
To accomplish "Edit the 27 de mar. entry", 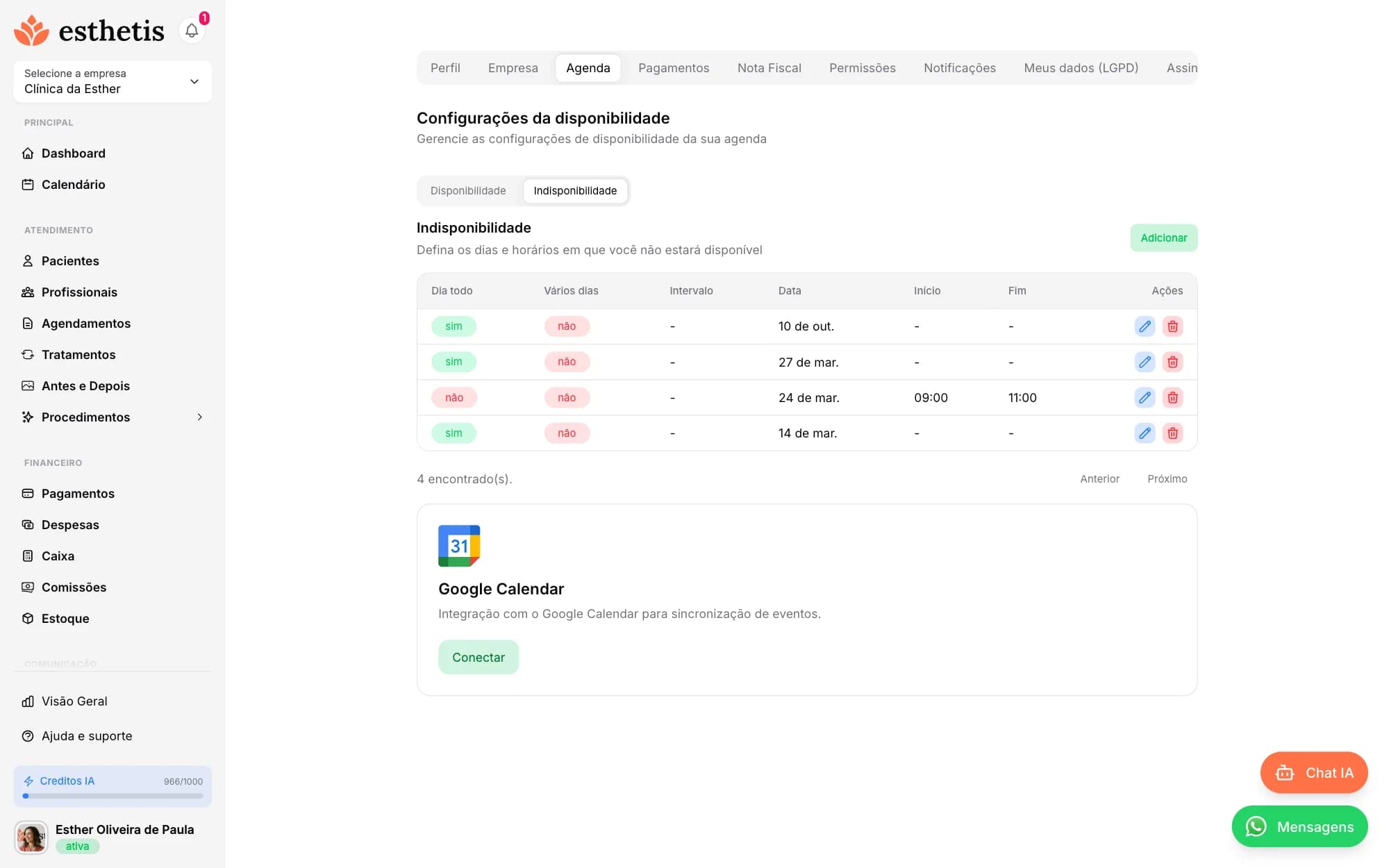I will point(1145,362).
